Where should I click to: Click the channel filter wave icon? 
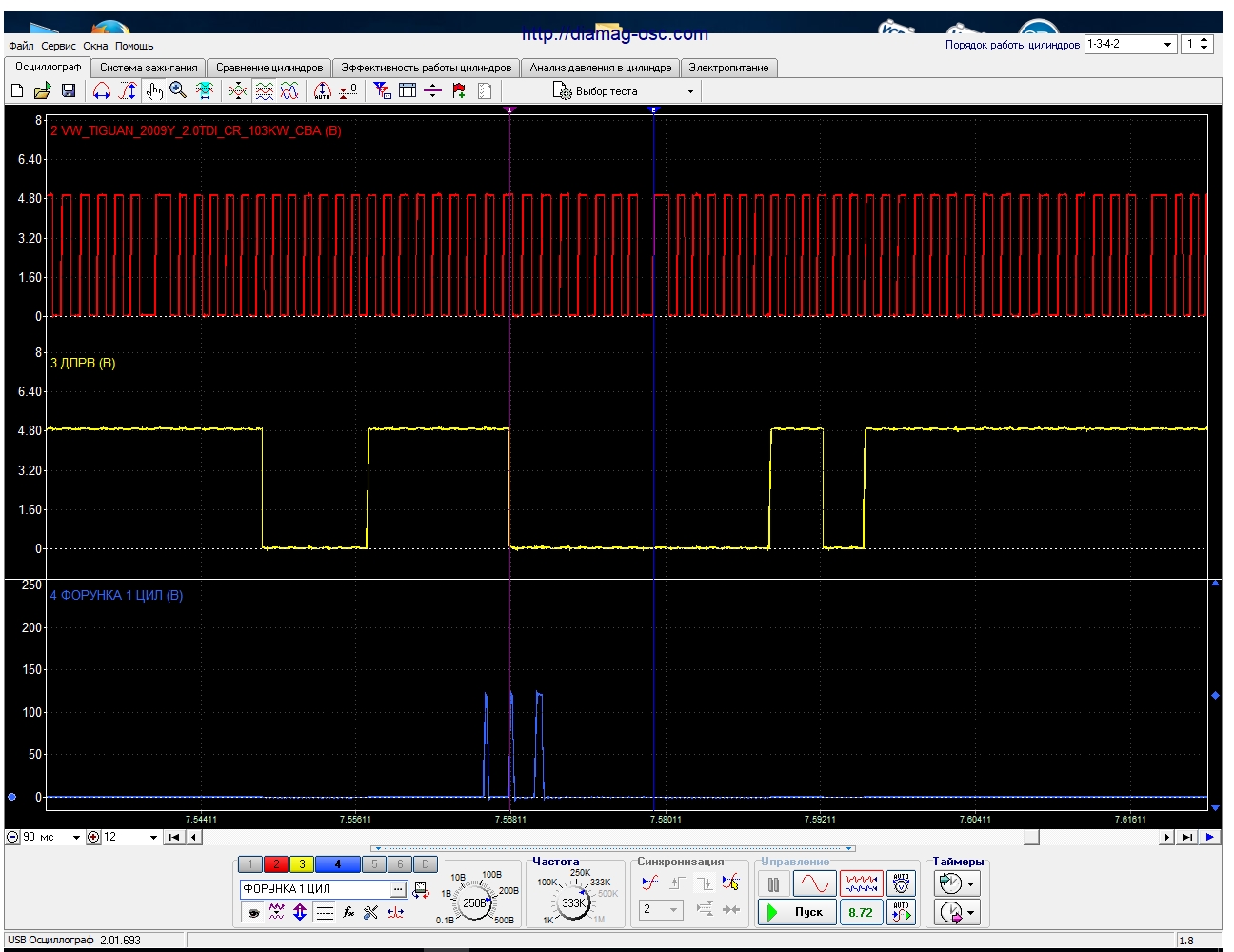click(276, 912)
